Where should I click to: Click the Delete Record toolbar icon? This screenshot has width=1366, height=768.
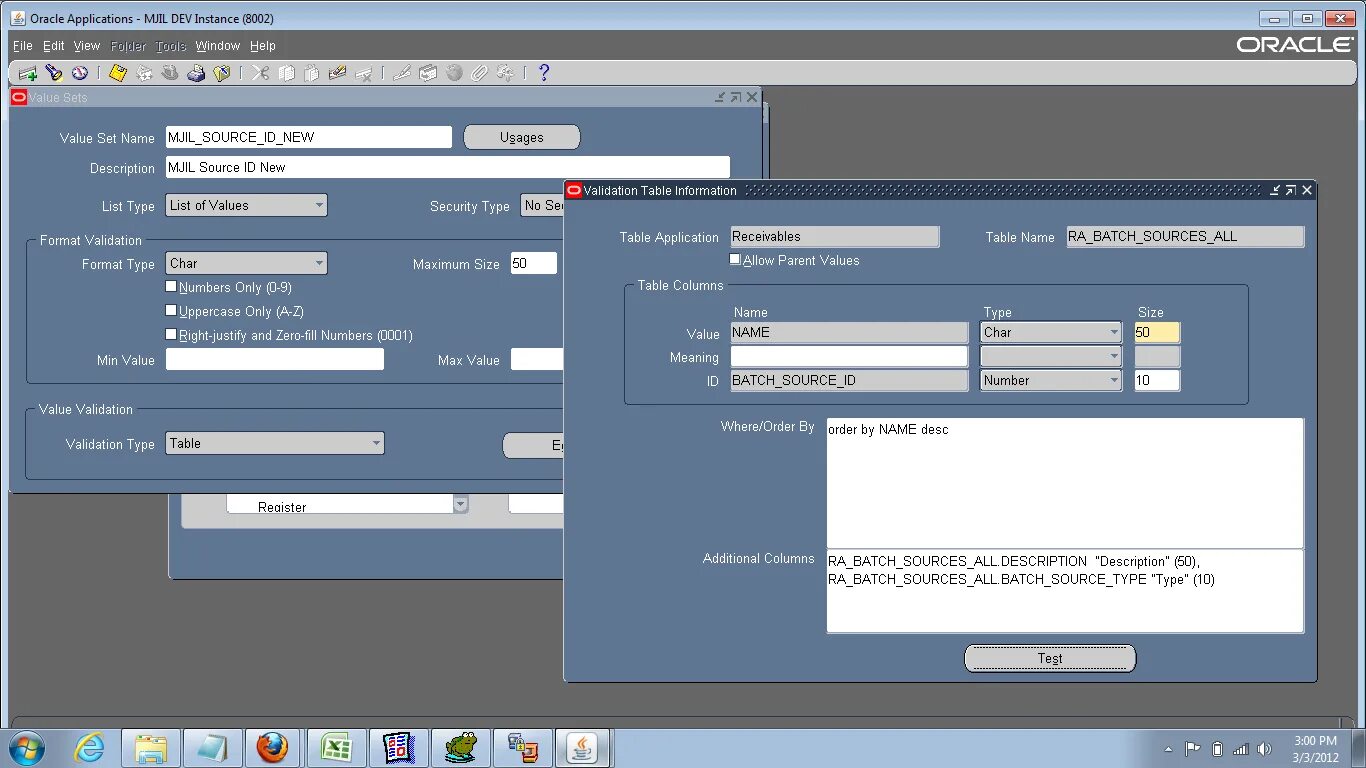(x=364, y=73)
